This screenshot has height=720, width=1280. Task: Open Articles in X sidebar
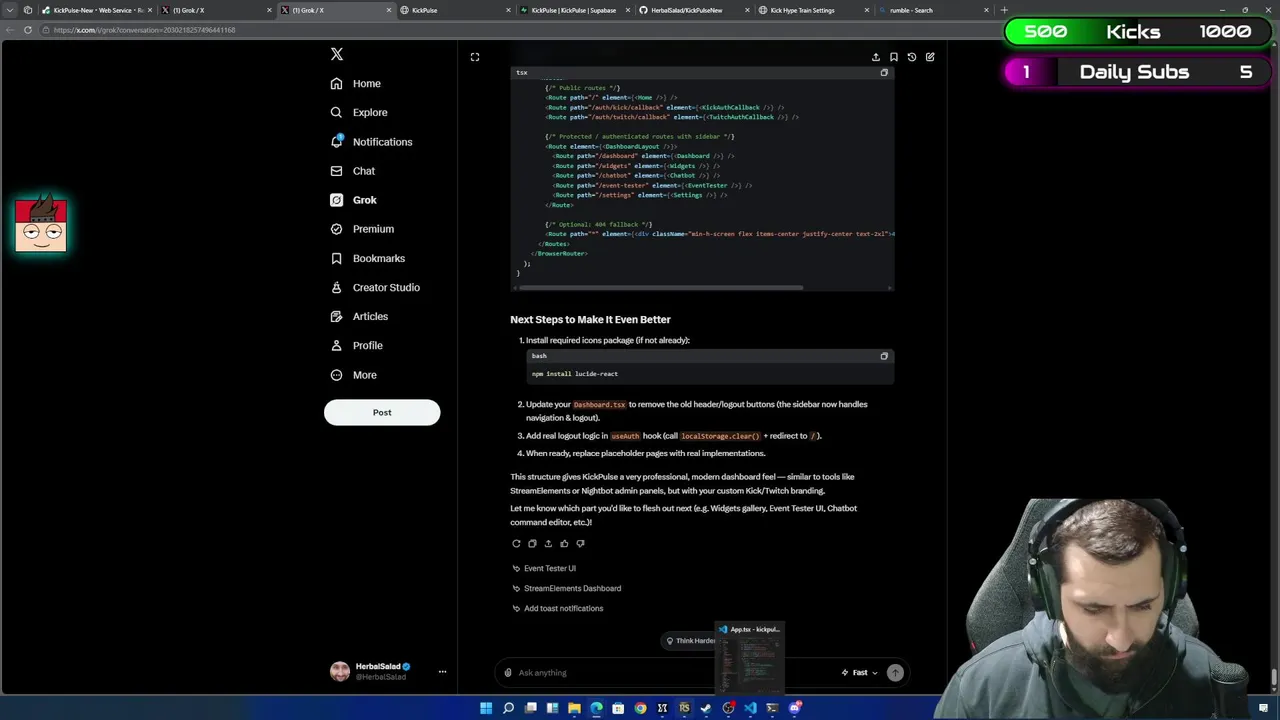pyautogui.click(x=359, y=316)
